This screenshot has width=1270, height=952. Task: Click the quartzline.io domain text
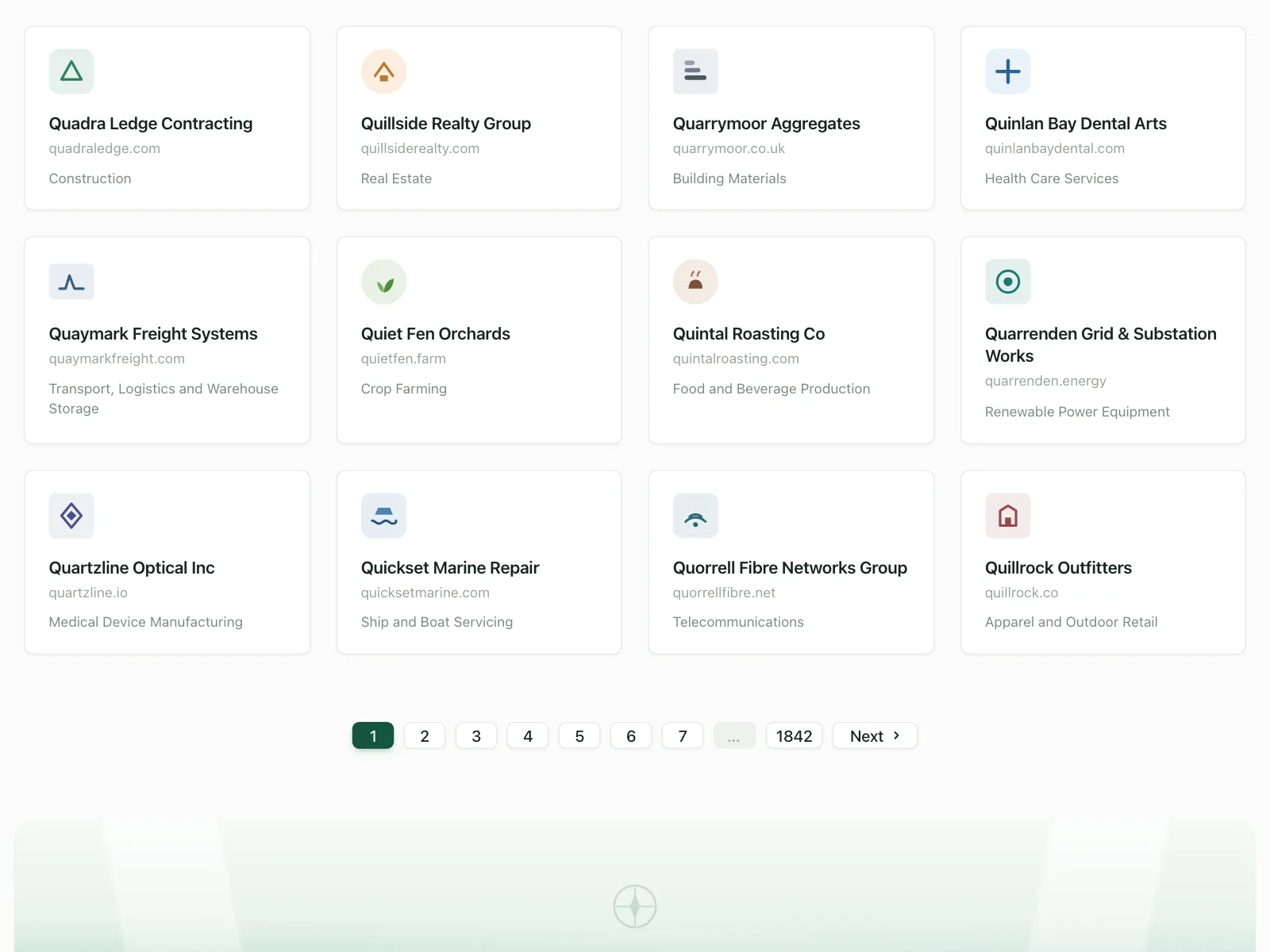(88, 593)
